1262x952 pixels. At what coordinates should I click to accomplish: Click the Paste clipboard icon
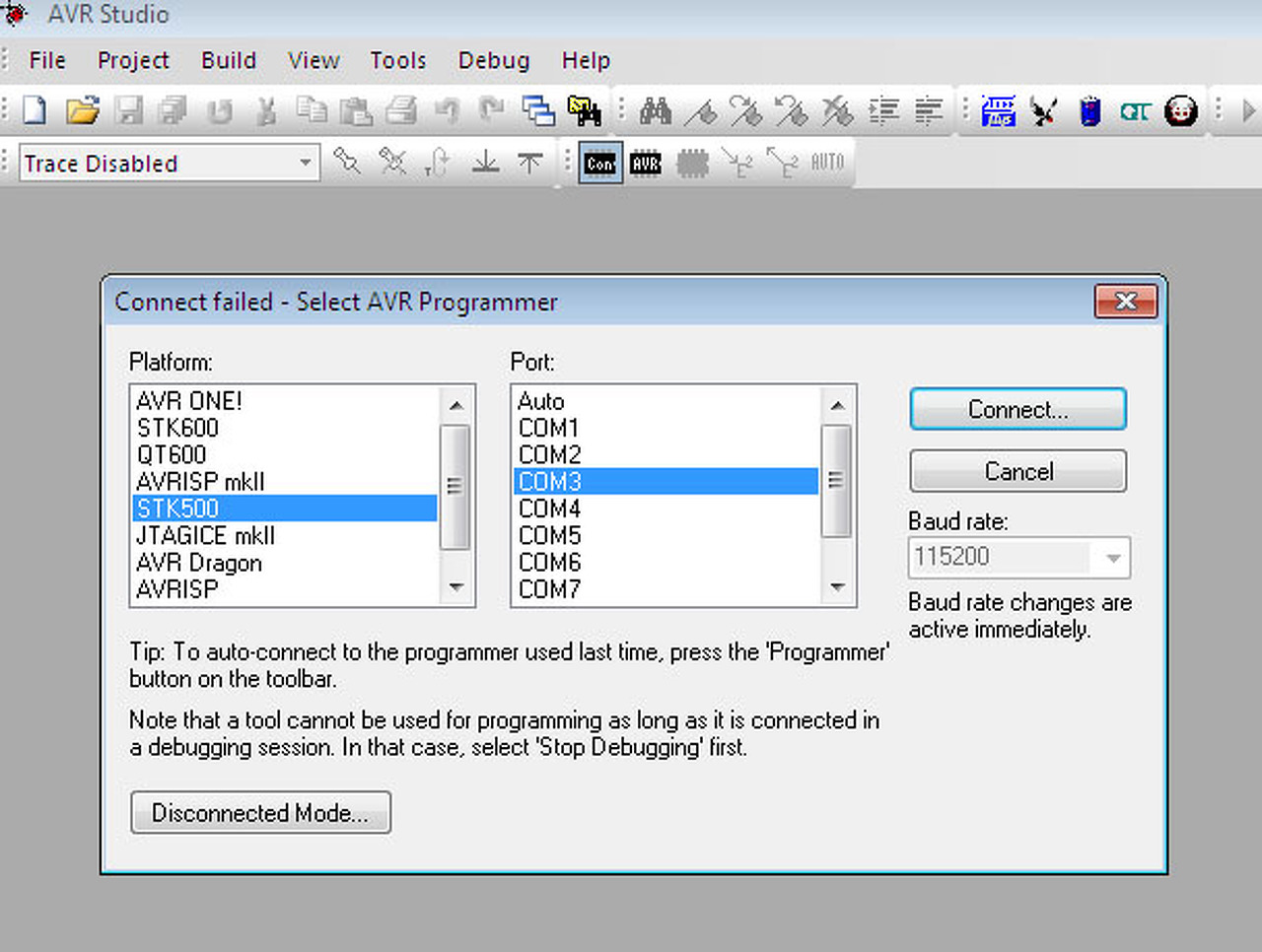coord(356,109)
